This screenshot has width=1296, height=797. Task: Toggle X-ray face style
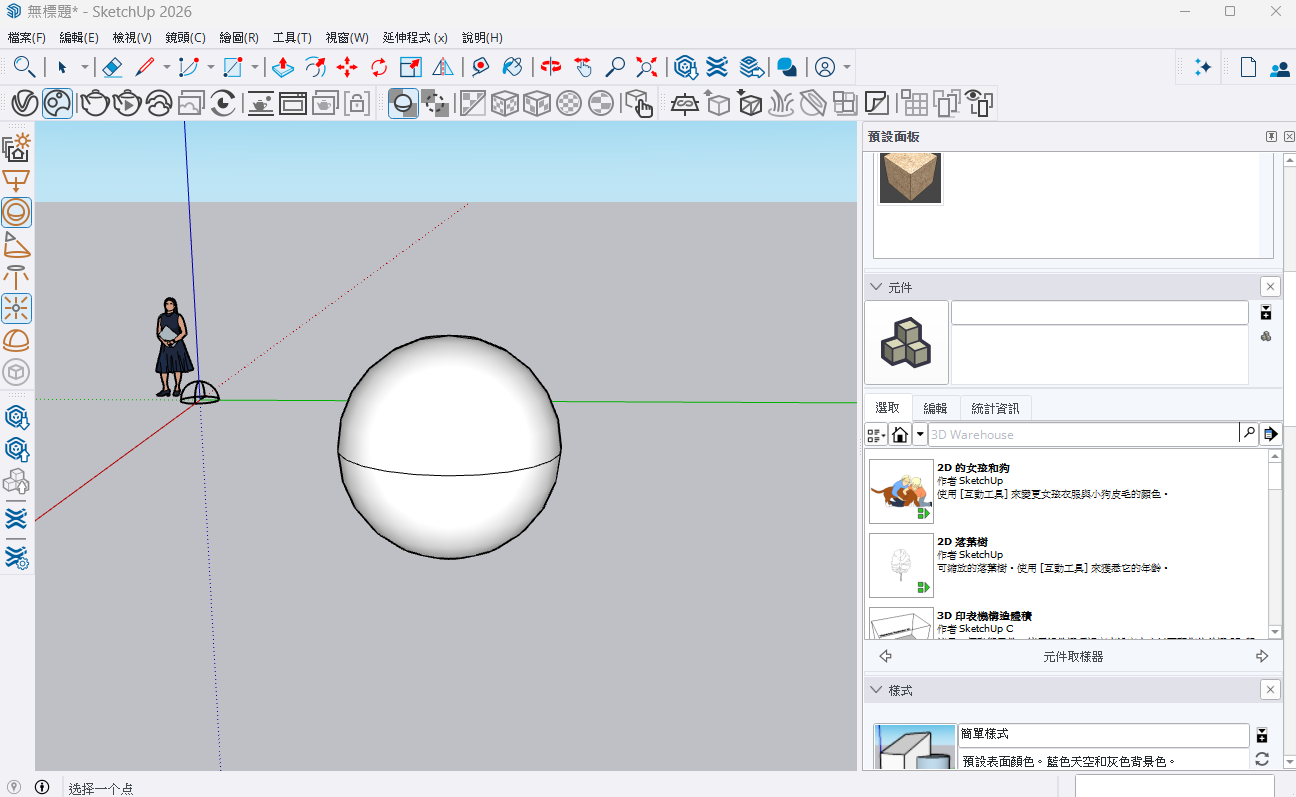(x=403, y=103)
